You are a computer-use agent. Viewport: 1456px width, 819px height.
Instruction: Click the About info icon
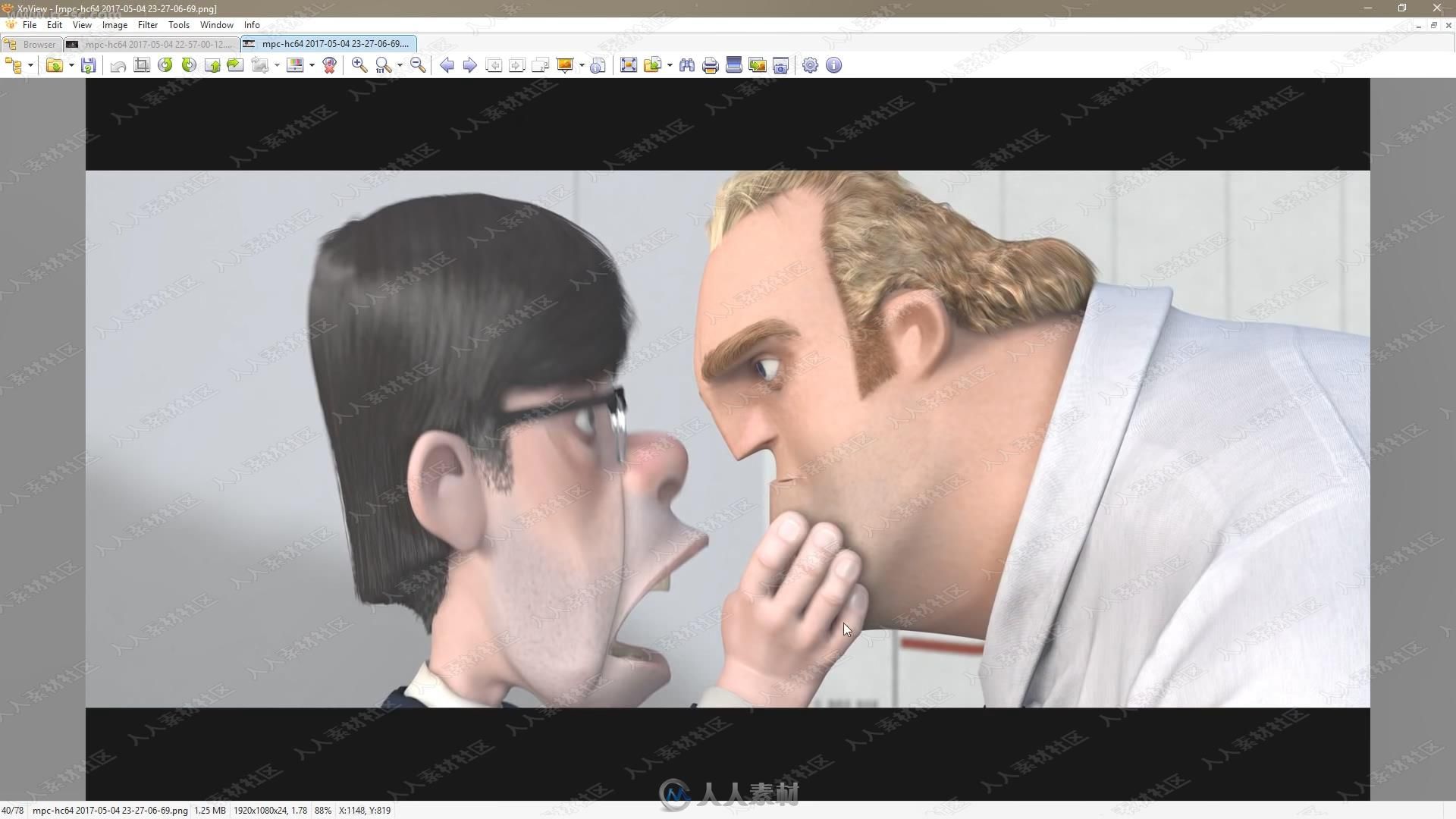click(x=834, y=65)
